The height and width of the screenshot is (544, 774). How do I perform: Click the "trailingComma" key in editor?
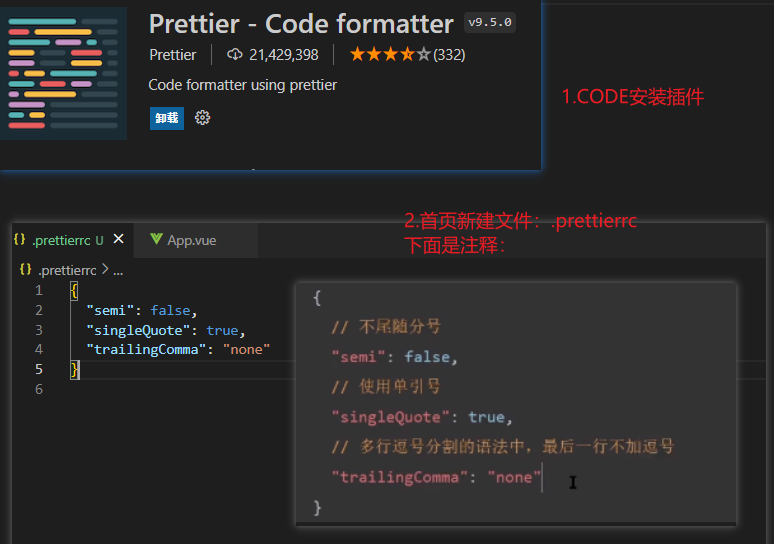[146, 350]
